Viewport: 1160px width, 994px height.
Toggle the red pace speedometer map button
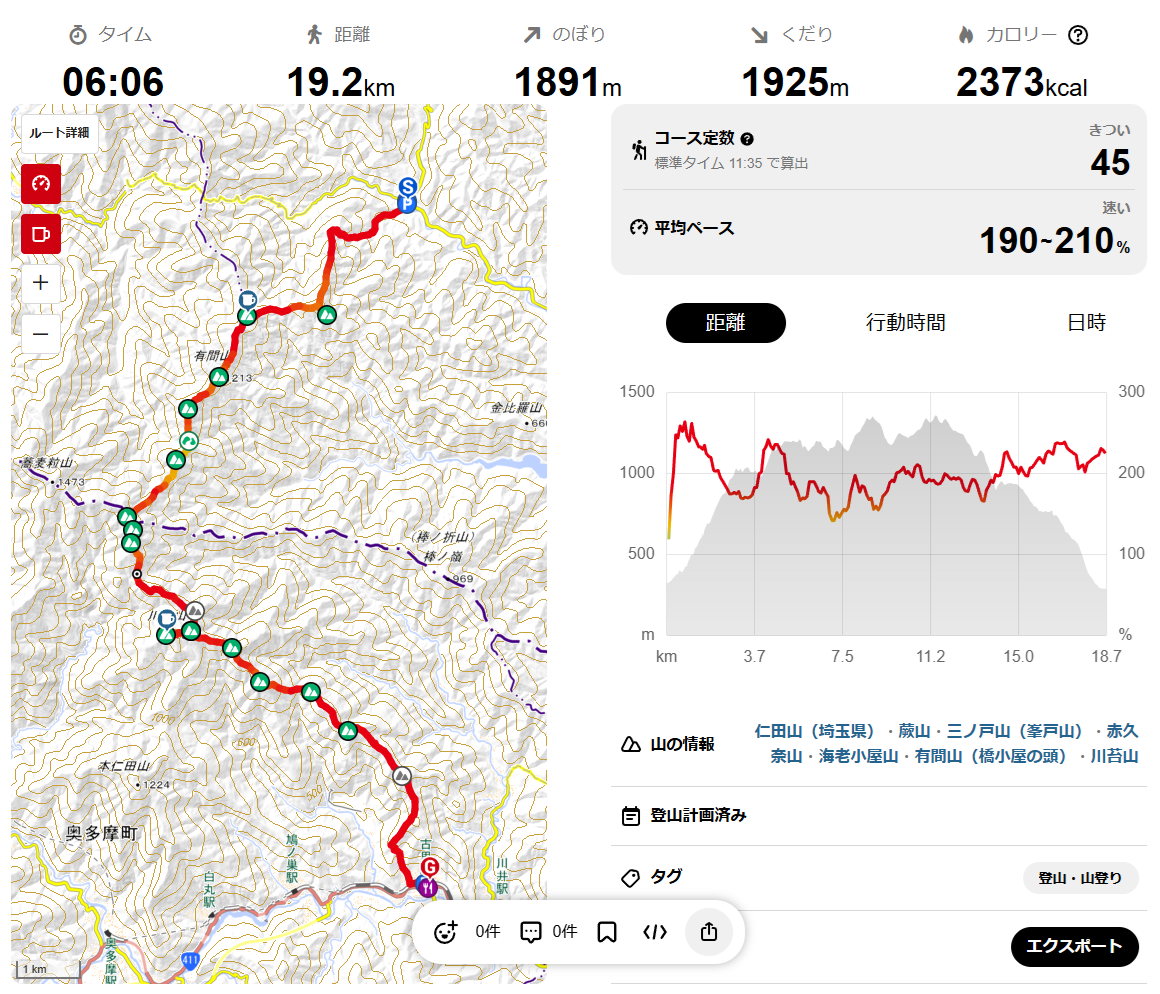pyautogui.click(x=41, y=184)
